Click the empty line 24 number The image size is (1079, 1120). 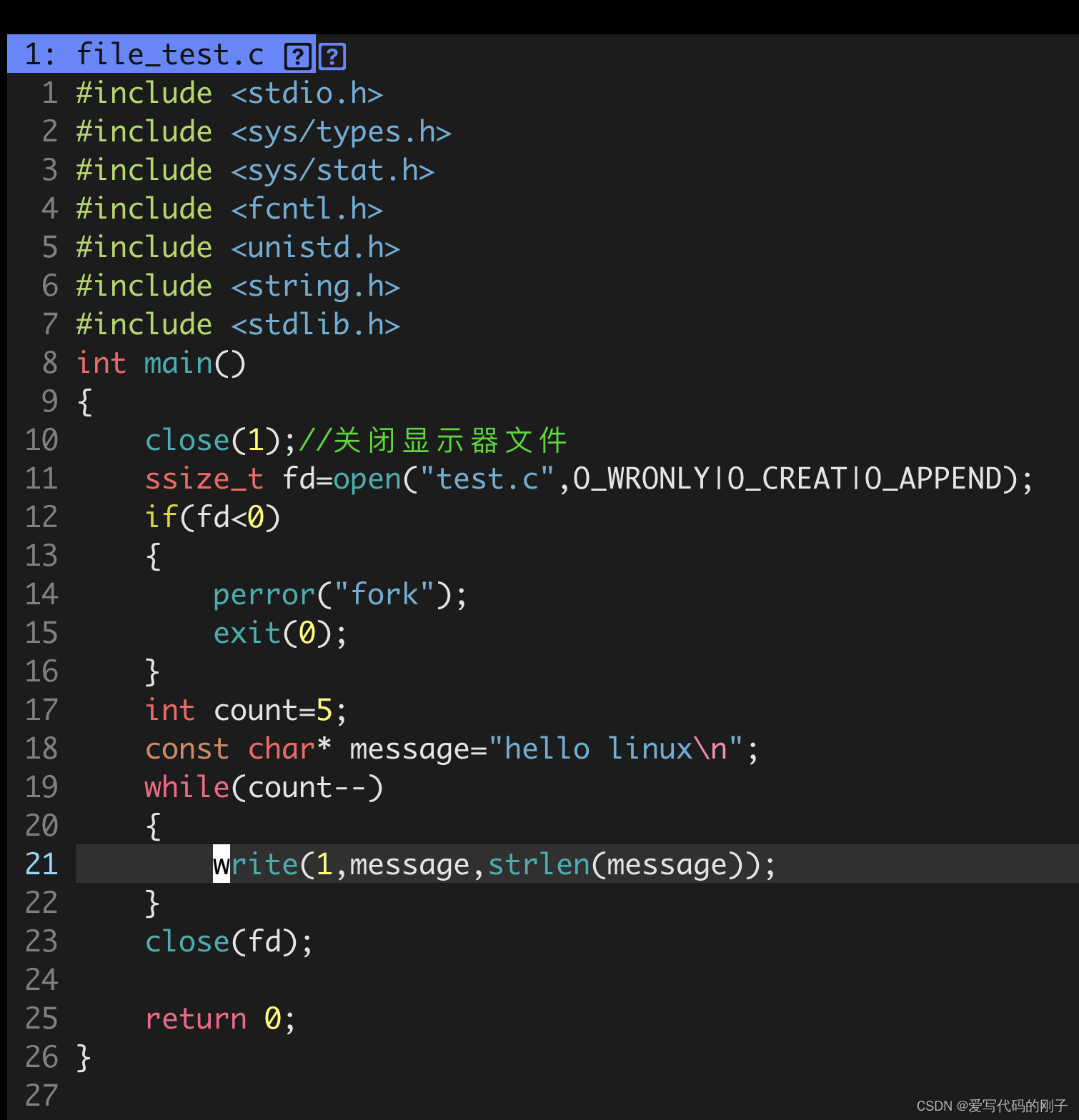[41, 981]
